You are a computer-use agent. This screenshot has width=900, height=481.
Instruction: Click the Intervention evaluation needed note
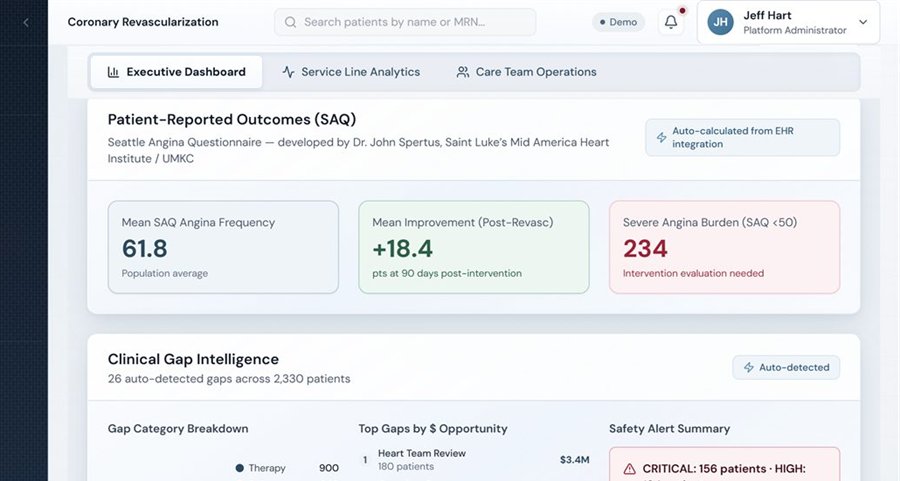click(x=693, y=273)
